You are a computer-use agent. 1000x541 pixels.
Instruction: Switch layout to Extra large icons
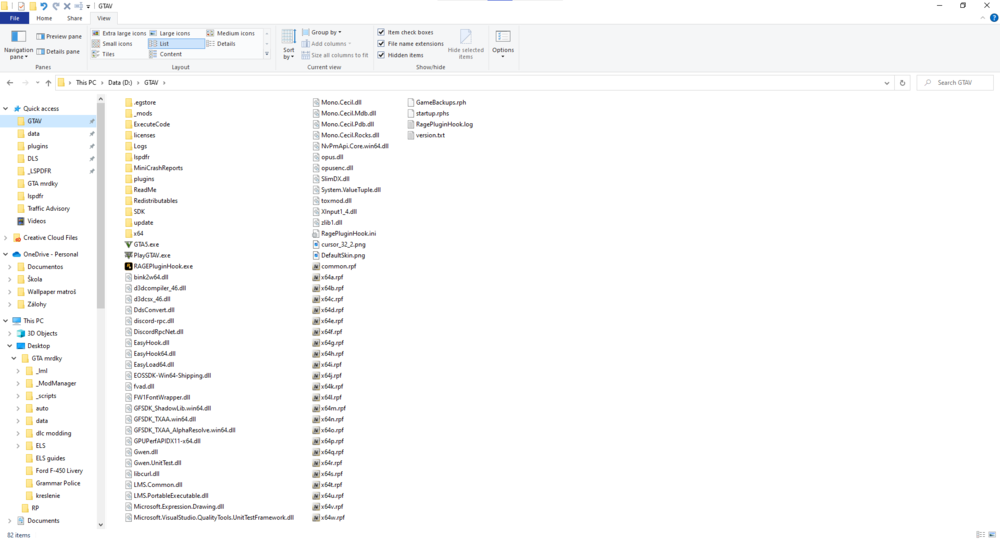point(119,33)
